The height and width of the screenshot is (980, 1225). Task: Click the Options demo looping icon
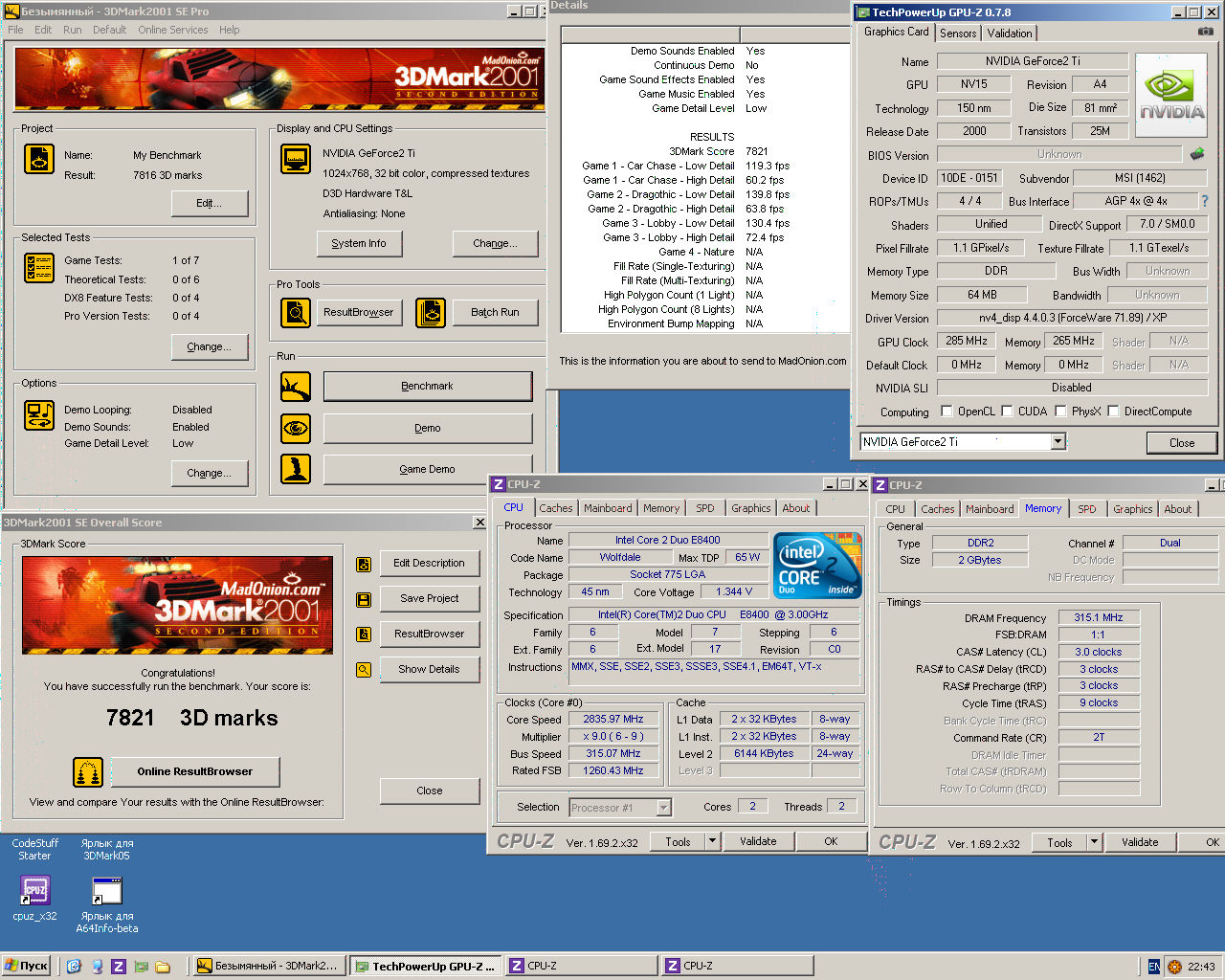[x=39, y=415]
